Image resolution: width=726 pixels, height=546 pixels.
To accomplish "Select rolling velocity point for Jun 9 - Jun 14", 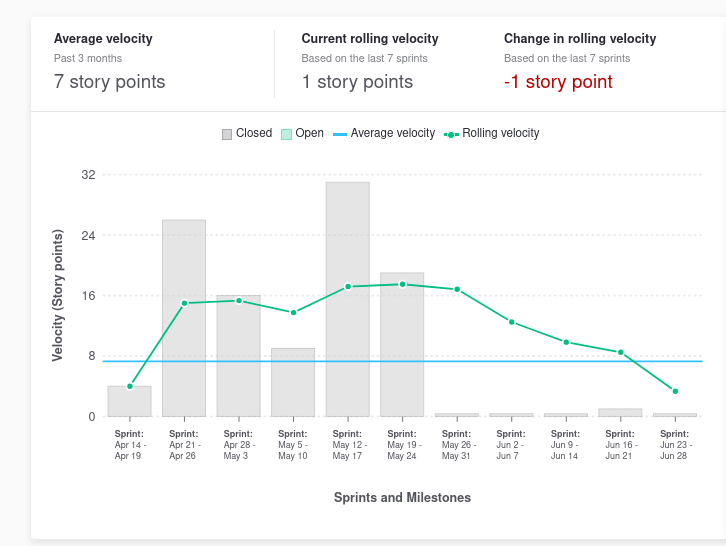I will pos(566,342).
